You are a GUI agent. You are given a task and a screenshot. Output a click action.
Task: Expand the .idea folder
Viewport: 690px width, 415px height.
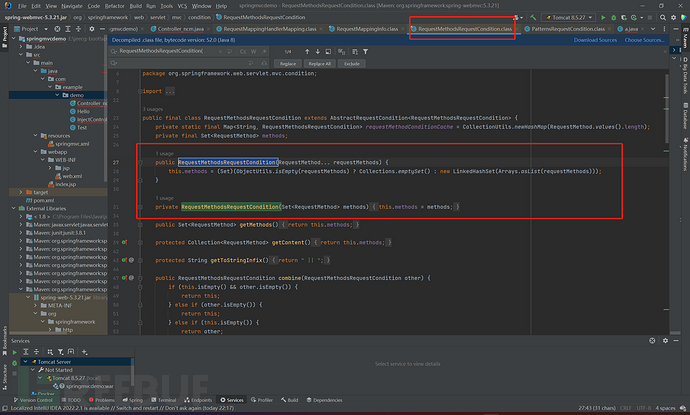point(21,47)
